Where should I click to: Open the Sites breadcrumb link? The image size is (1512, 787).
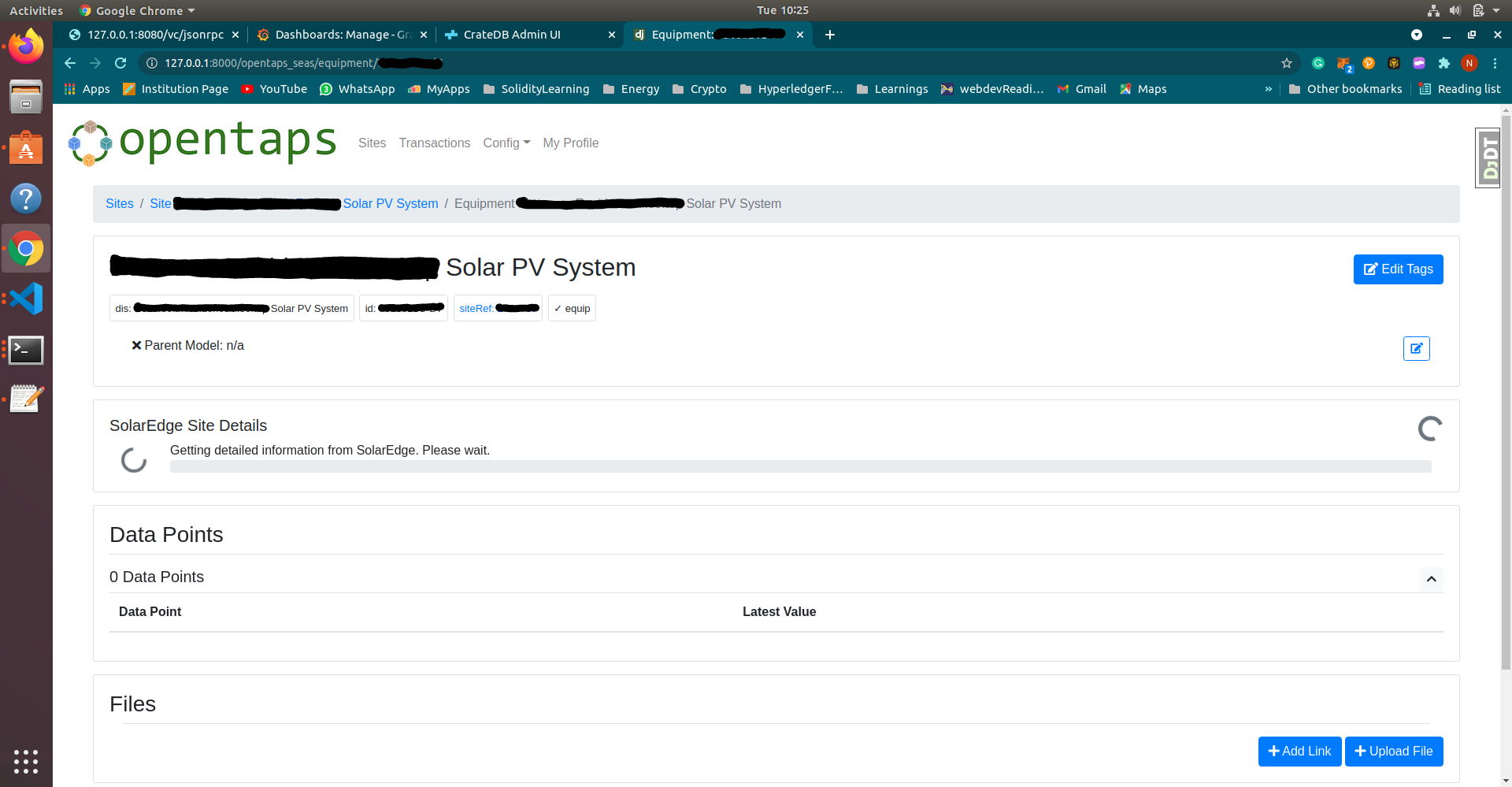(x=119, y=203)
